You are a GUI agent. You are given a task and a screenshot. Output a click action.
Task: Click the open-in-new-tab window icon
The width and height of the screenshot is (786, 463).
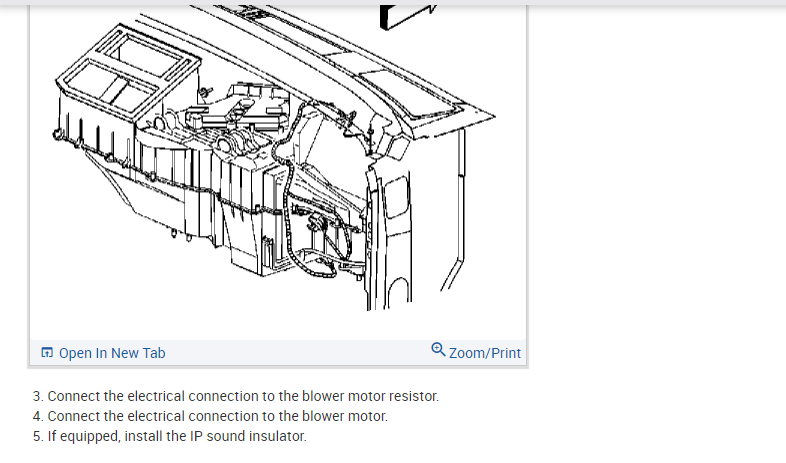tap(47, 353)
